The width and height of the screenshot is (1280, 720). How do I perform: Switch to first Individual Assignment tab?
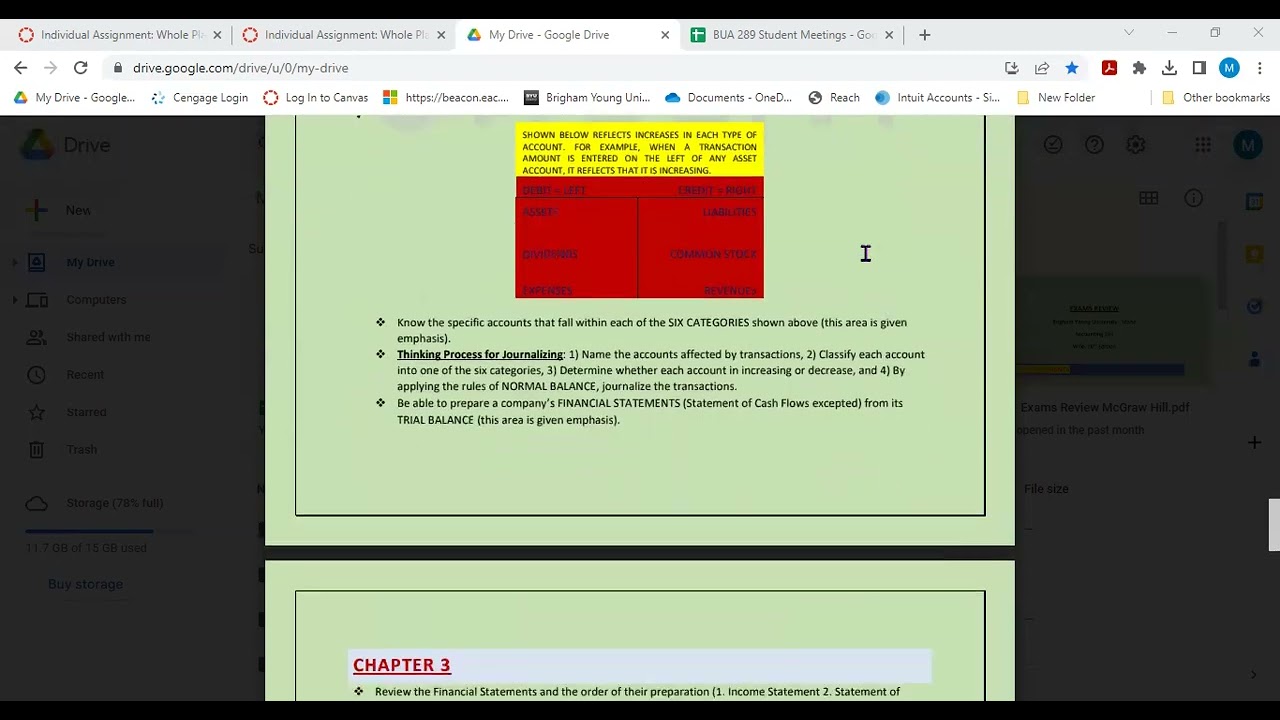tap(122, 34)
